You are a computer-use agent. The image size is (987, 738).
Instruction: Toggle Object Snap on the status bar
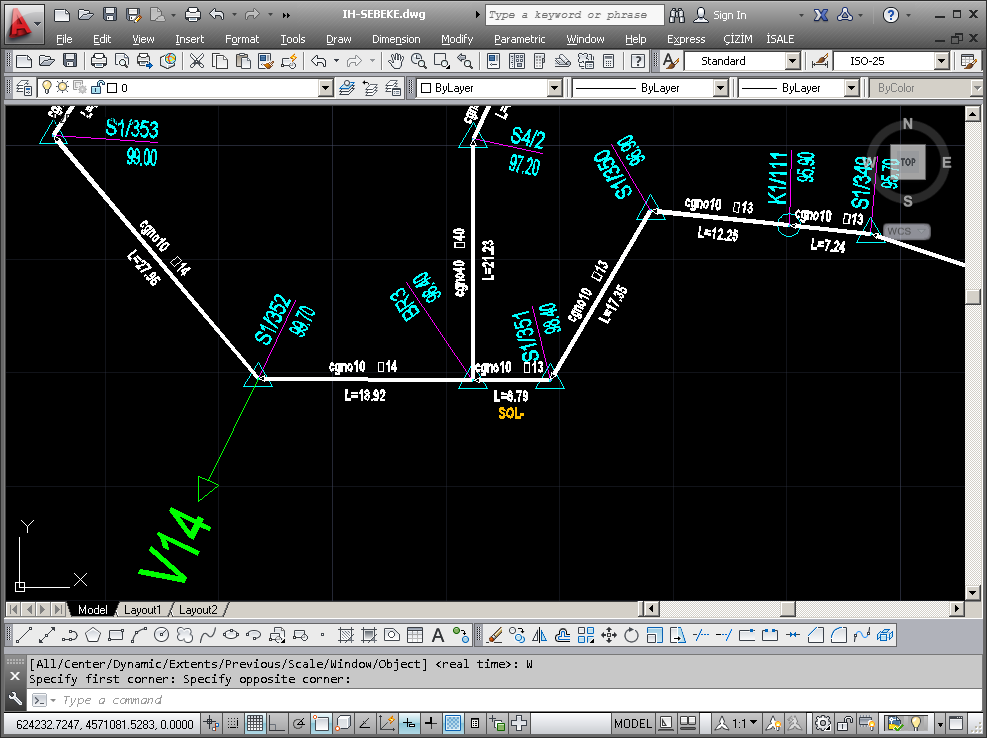tap(320, 723)
